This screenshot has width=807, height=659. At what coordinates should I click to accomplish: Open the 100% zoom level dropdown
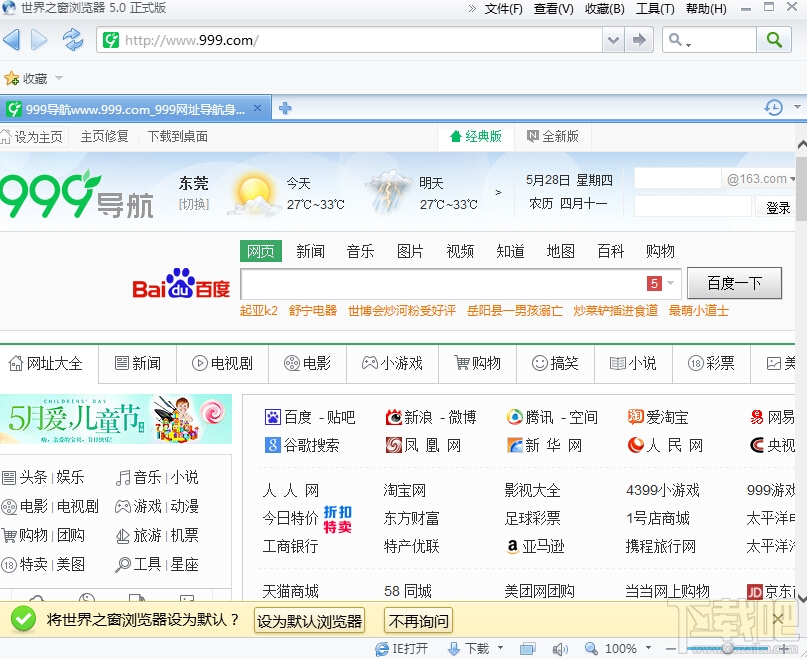(x=648, y=648)
